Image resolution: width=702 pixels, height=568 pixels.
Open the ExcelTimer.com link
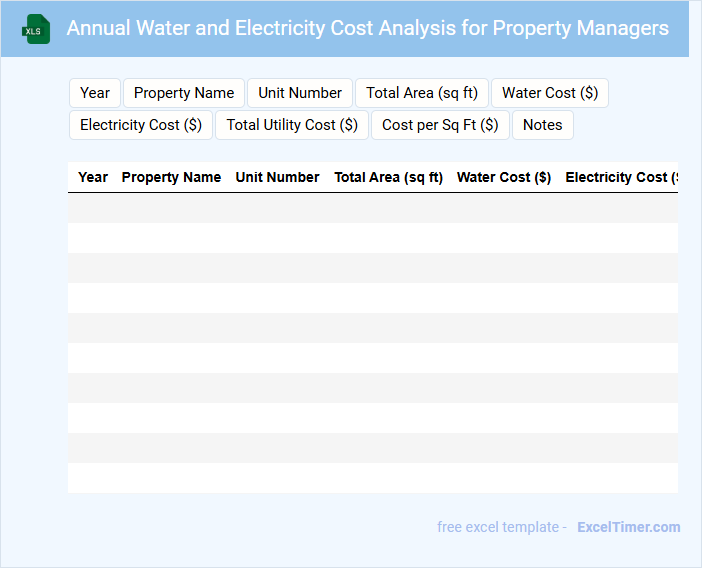click(x=628, y=527)
